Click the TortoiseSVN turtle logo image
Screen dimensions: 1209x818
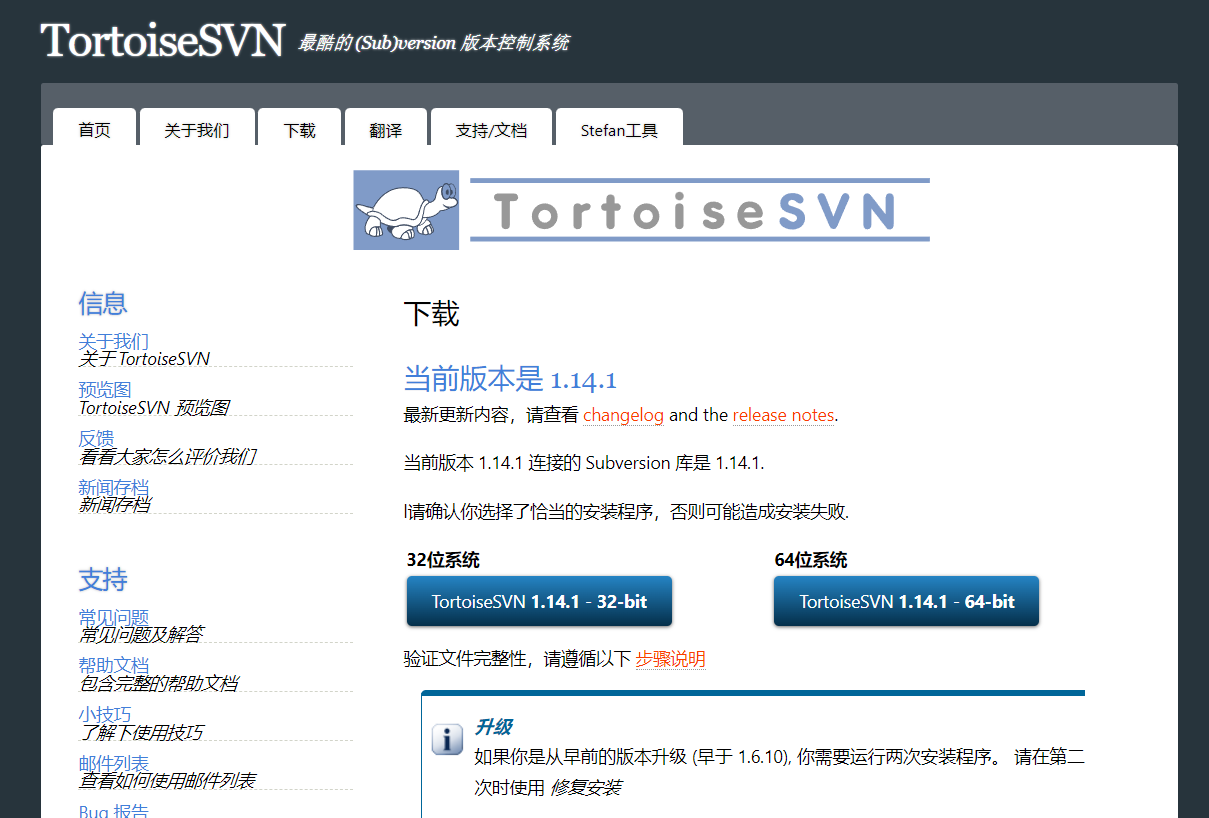pyautogui.click(x=406, y=210)
